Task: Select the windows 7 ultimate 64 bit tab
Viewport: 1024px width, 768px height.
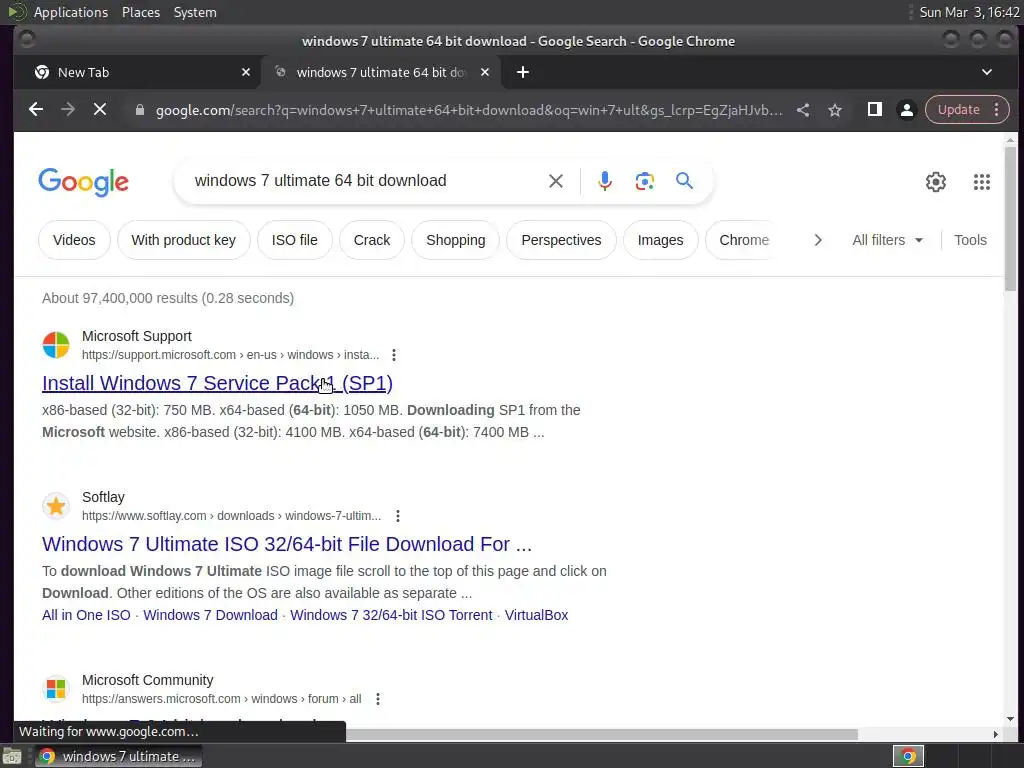Action: click(380, 72)
